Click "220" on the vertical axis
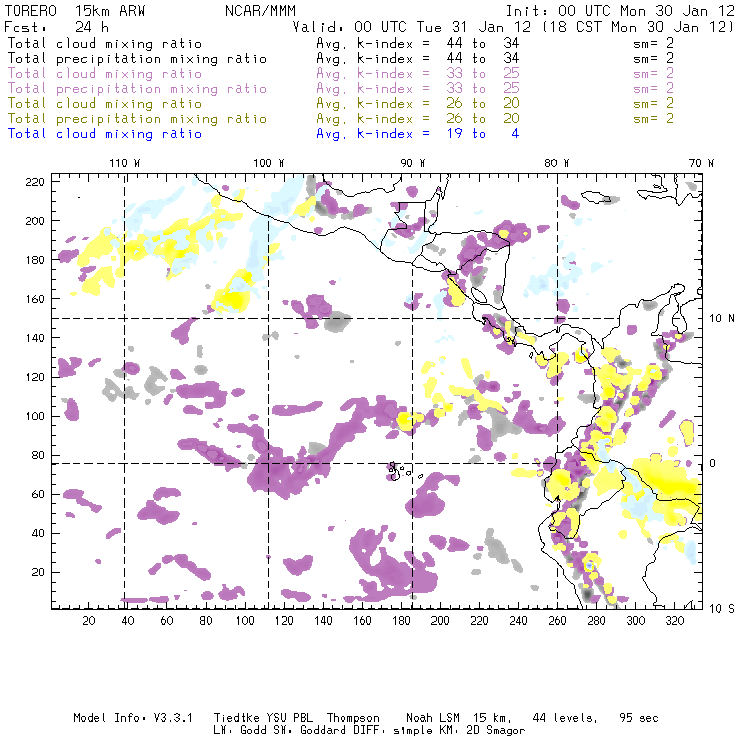This screenshot has width=740, height=740. 35,182
